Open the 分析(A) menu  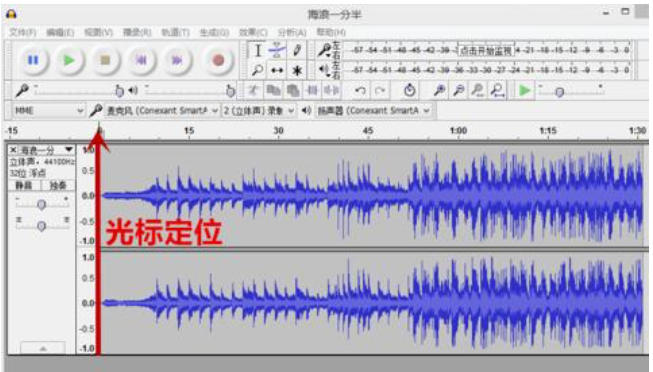(292, 32)
